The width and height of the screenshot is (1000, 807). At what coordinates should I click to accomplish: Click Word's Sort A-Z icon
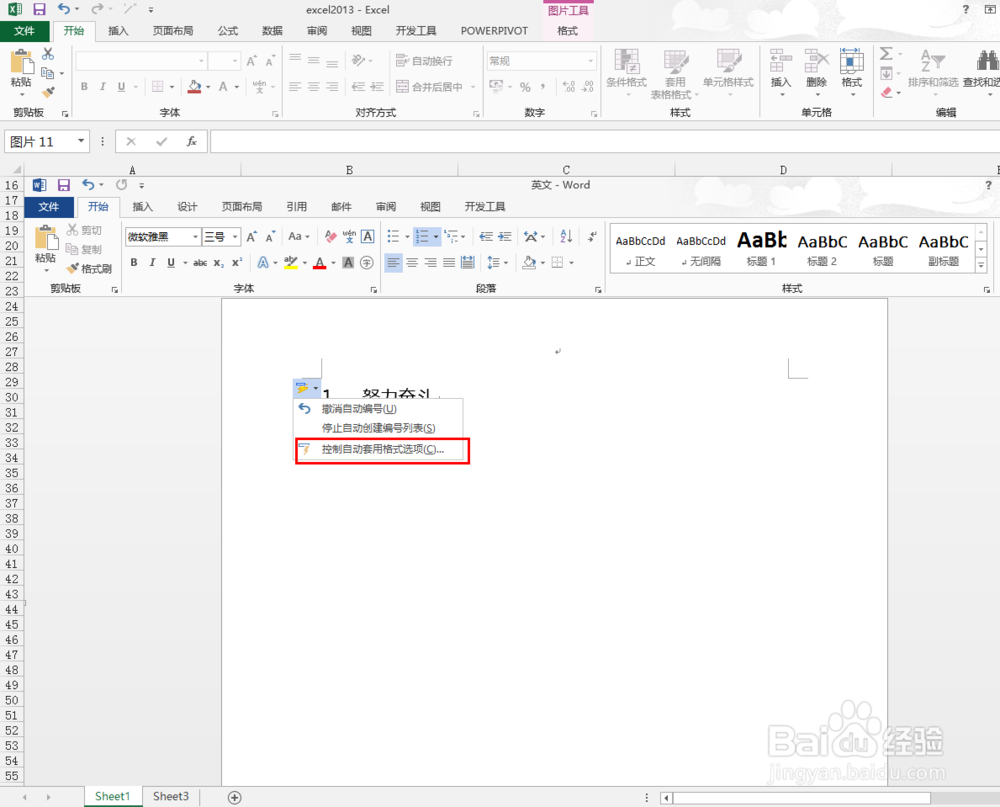pos(566,237)
